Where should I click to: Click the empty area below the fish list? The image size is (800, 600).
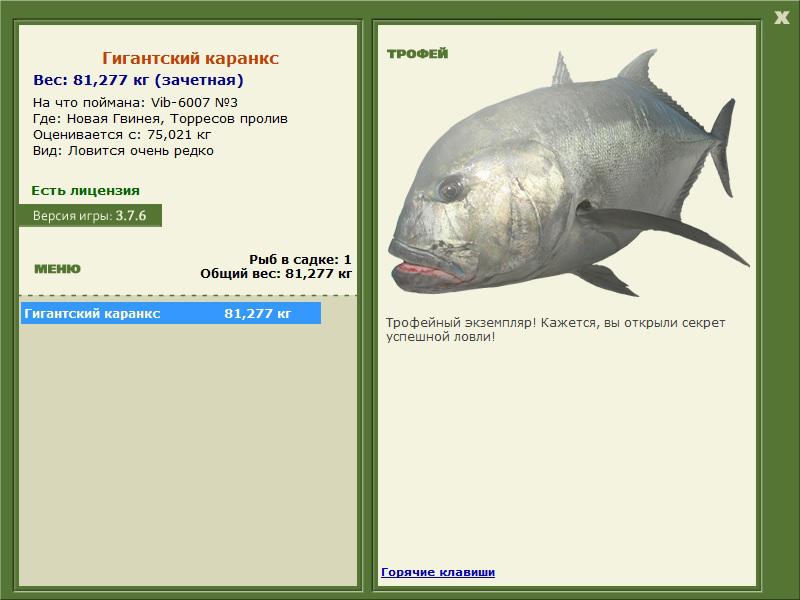pos(188,450)
